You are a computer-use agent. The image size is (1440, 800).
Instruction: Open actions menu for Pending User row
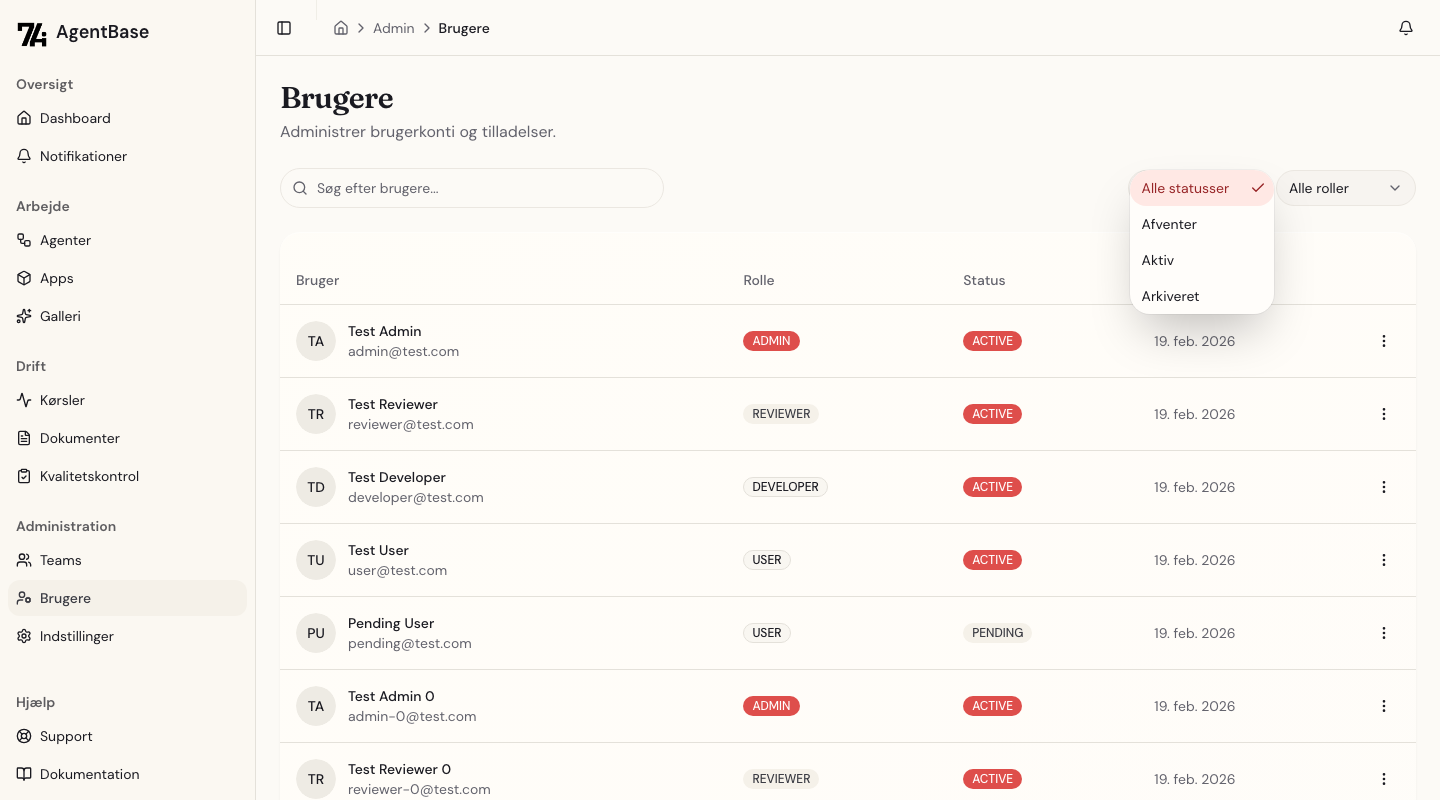coord(1383,633)
